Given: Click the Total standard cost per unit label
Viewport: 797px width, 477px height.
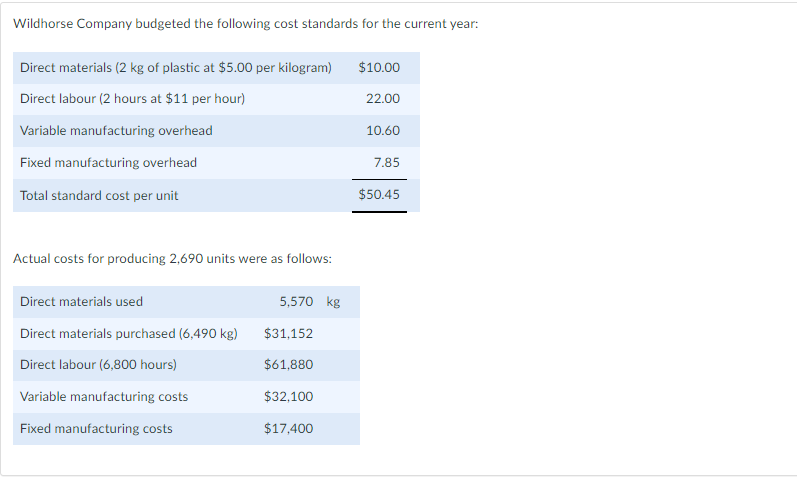Looking at the screenshot, I should coord(99,196).
